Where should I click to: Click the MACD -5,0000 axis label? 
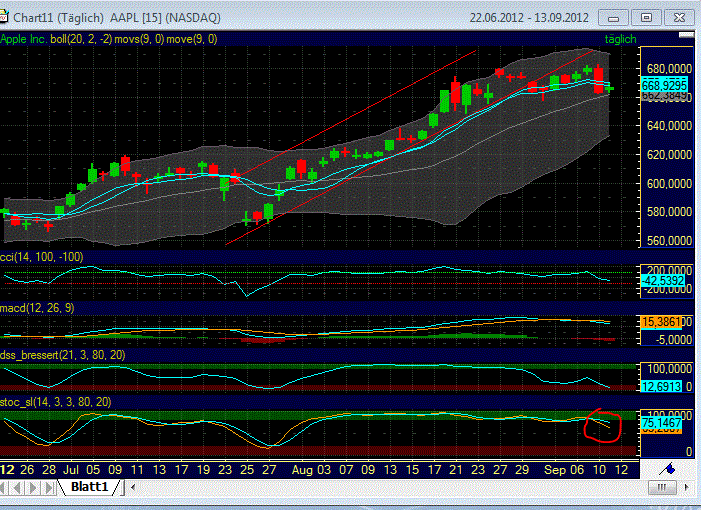[673, 340]
